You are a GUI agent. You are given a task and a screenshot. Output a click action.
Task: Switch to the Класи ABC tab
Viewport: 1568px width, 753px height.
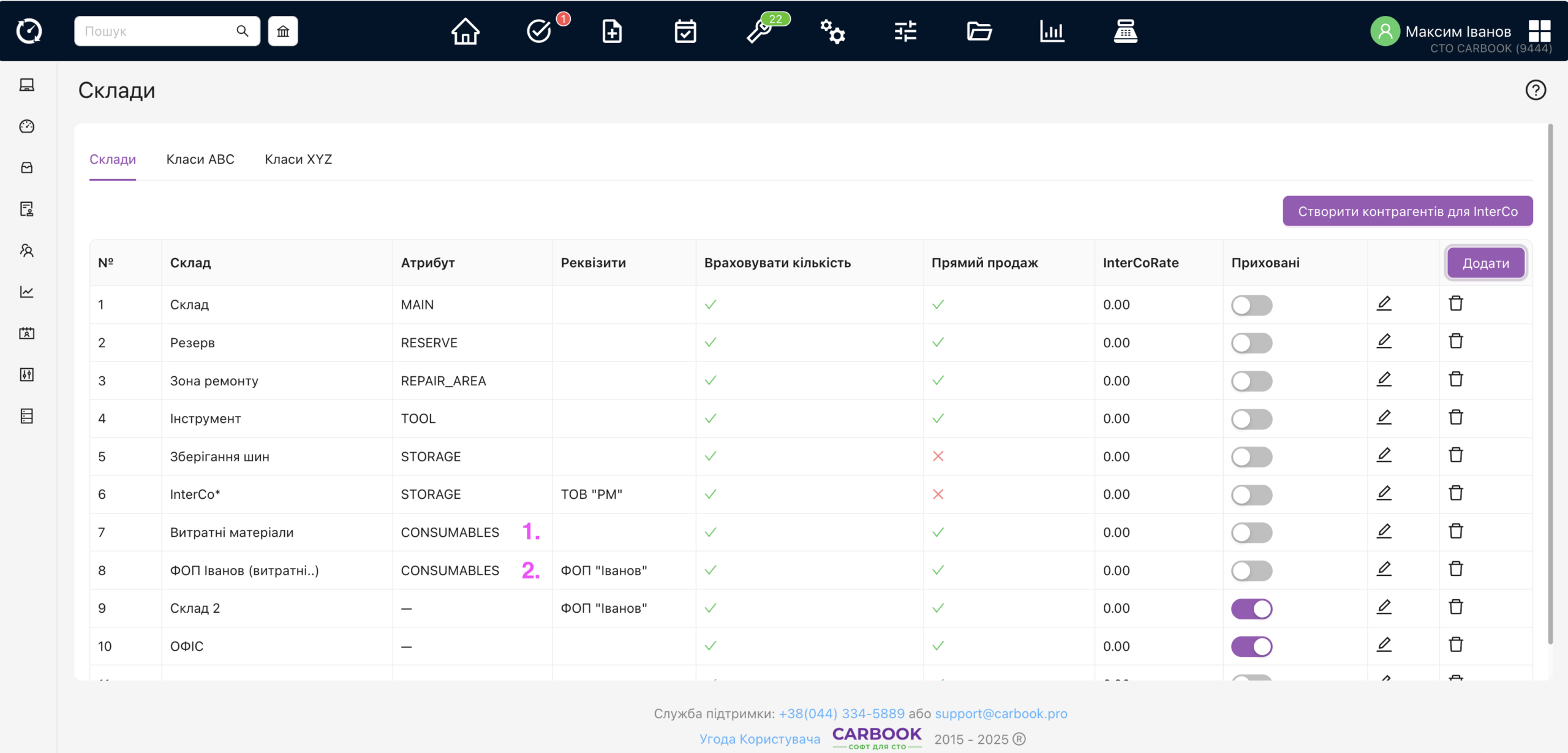[x=200, y=159]
